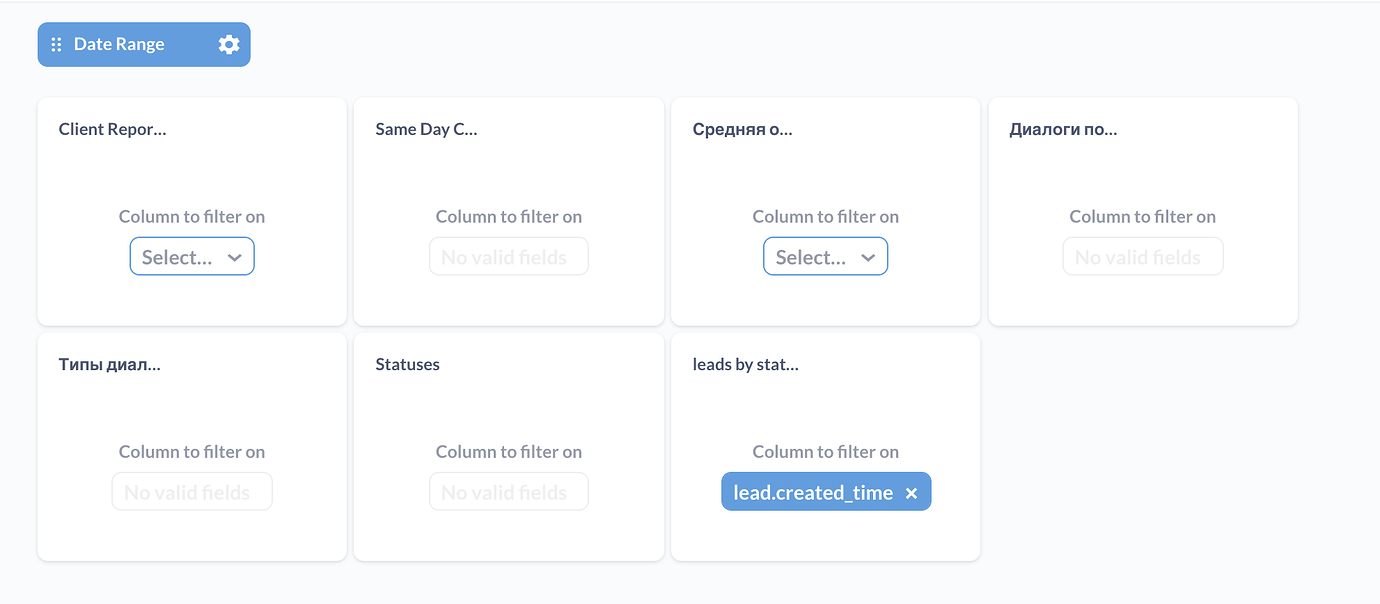Click the lead.created_time filter chip
This screenshot has height=604, width=1380.
coord(812,491)
